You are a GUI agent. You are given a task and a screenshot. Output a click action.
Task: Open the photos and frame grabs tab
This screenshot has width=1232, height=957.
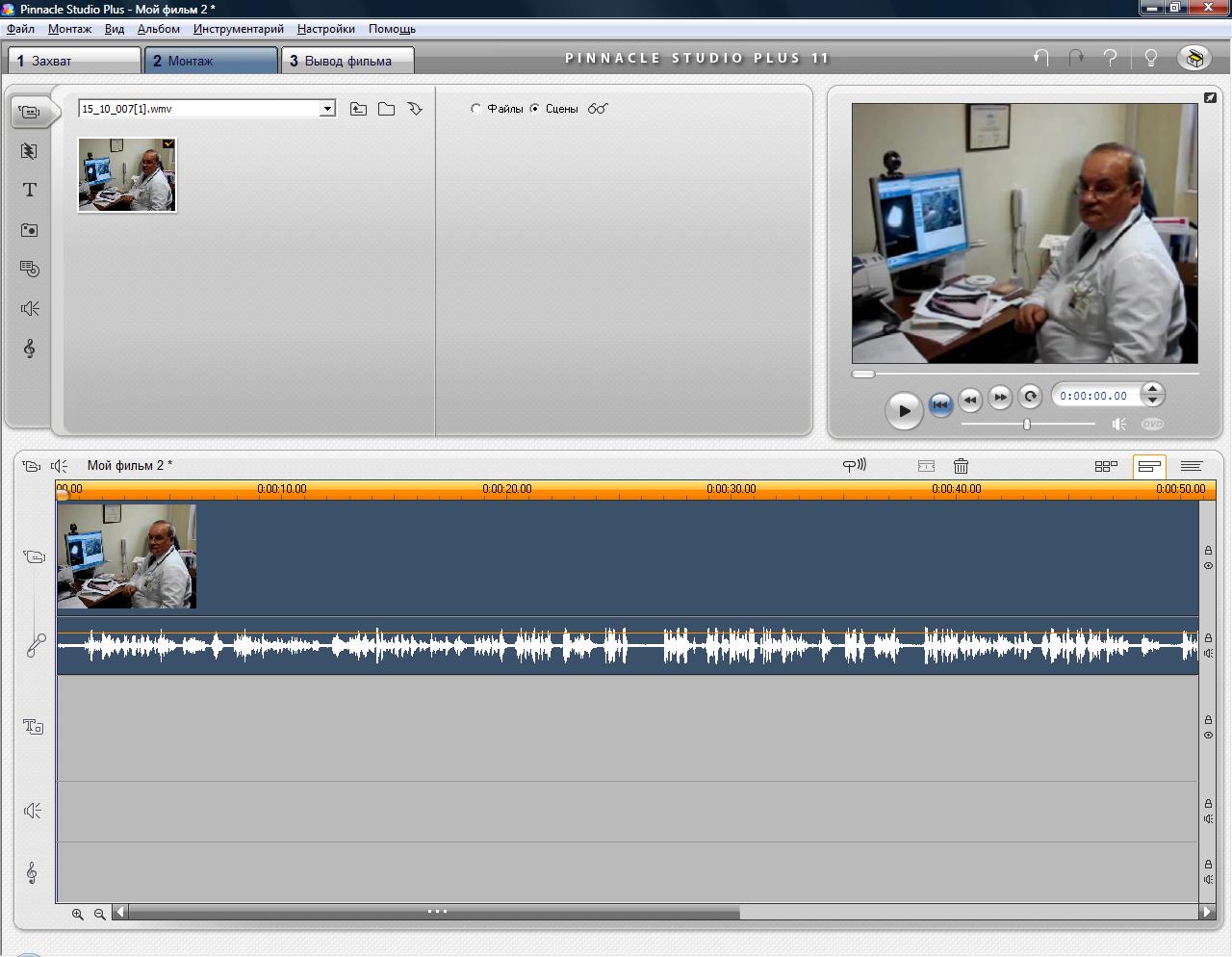pos(29,230)
